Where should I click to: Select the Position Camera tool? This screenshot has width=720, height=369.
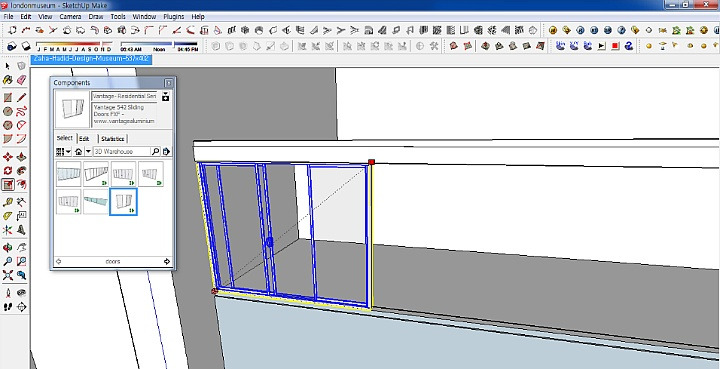[x=7, y=293]
